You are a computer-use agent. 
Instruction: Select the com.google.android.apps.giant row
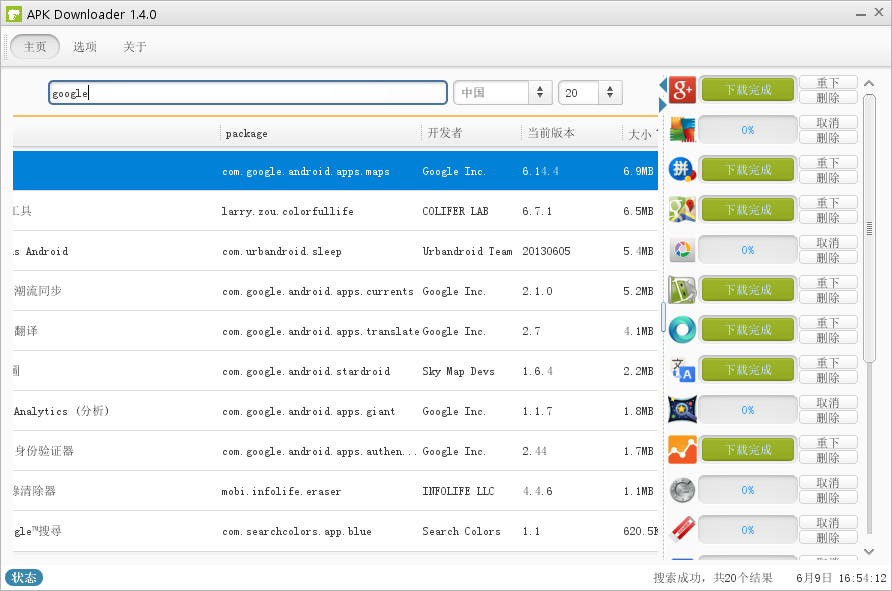coord(335,411)
